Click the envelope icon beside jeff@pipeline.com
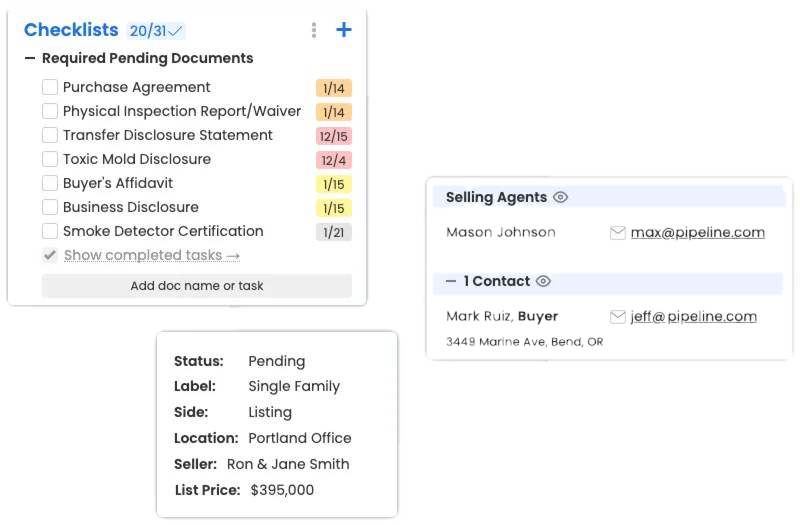This screenshot has width=800, height=525. click(x=618, y=317)
